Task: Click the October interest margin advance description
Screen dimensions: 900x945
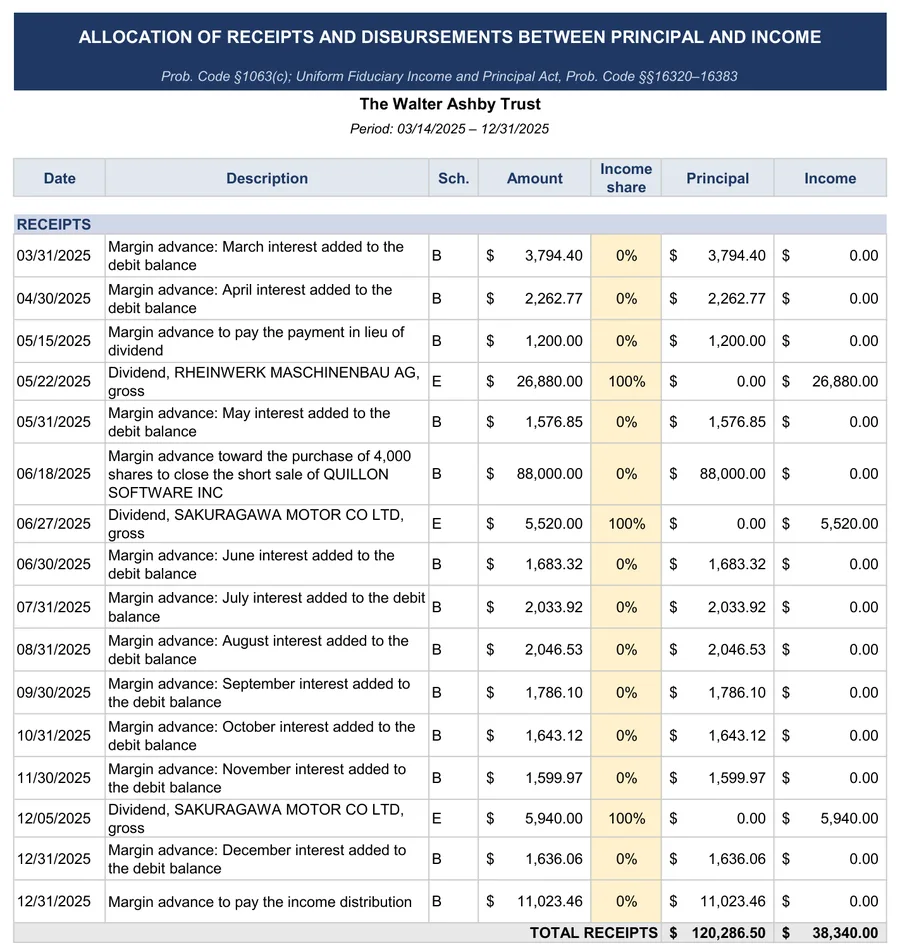Action: click(262, 736)
